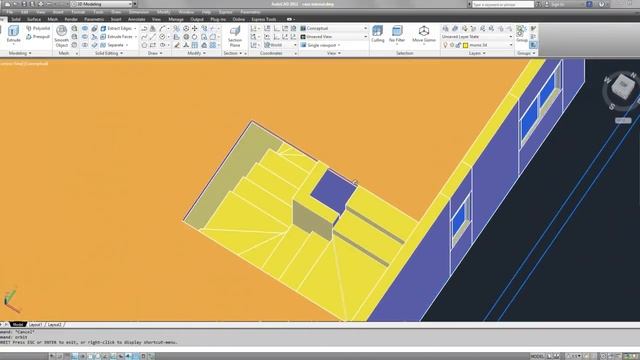
Task: Switch to the Mesh ribbon tab
Action: pos(52,19)
